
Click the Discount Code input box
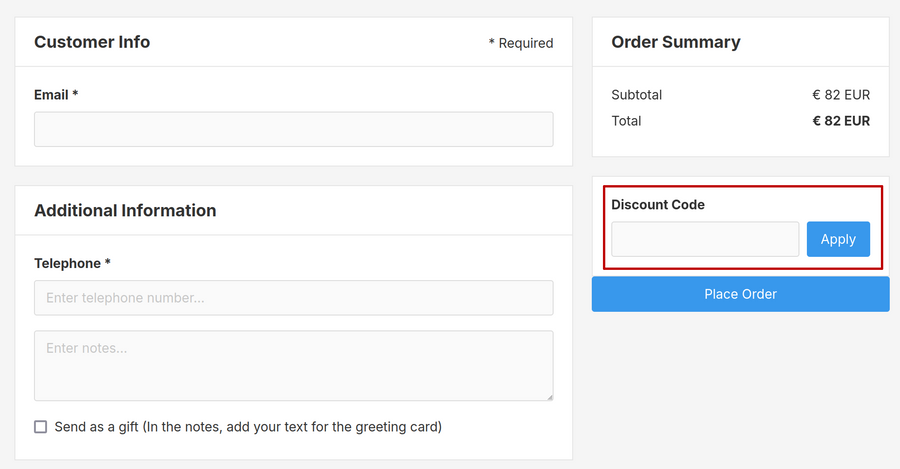click(705, 239)
